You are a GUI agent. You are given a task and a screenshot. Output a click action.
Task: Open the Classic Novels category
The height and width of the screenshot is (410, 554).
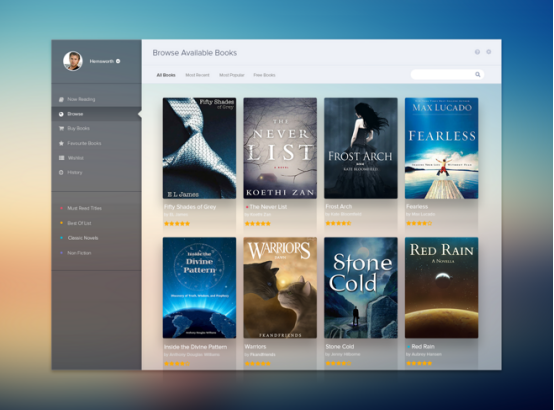coord(83,238)
